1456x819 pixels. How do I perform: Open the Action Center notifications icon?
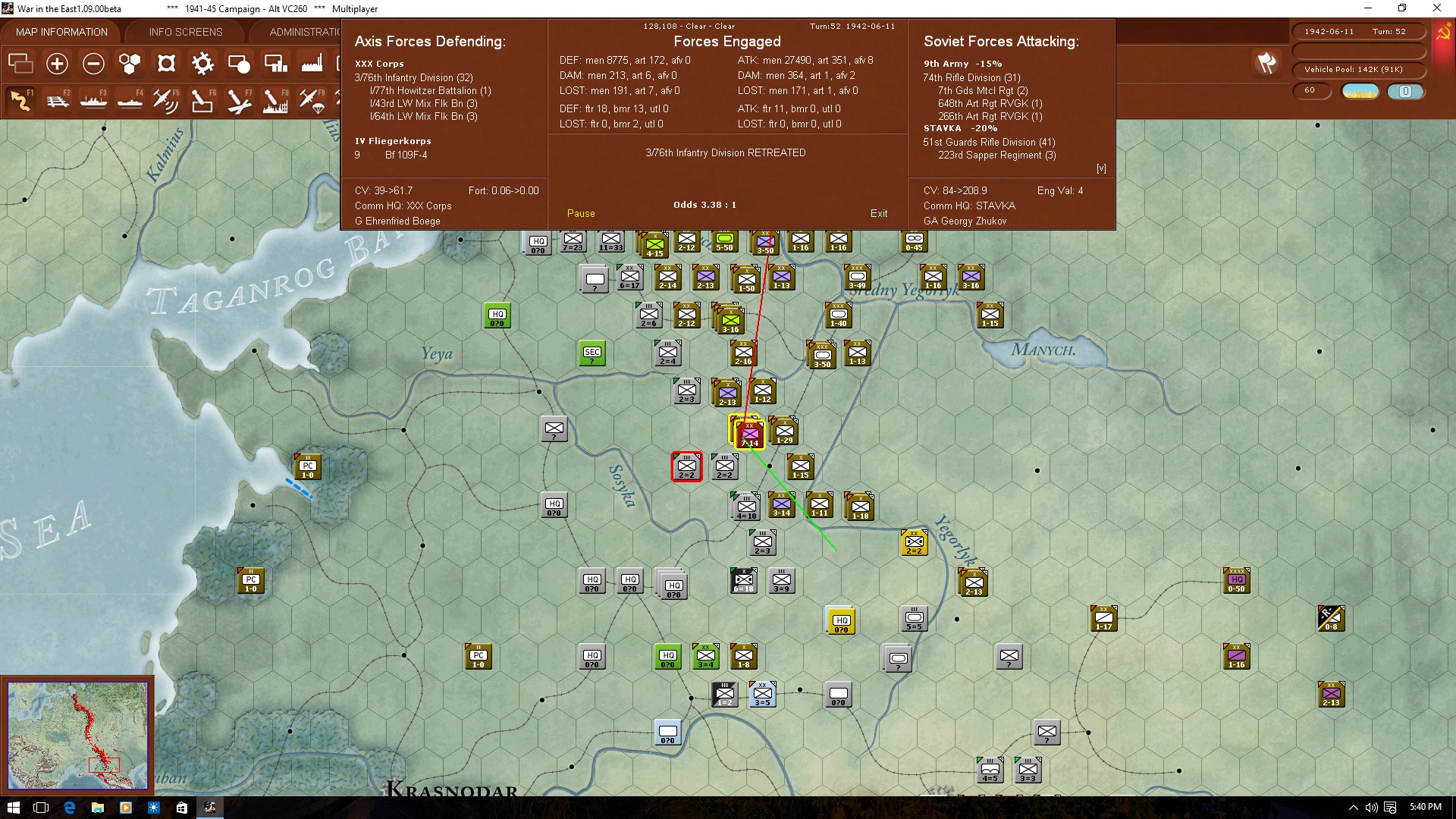1390,808
